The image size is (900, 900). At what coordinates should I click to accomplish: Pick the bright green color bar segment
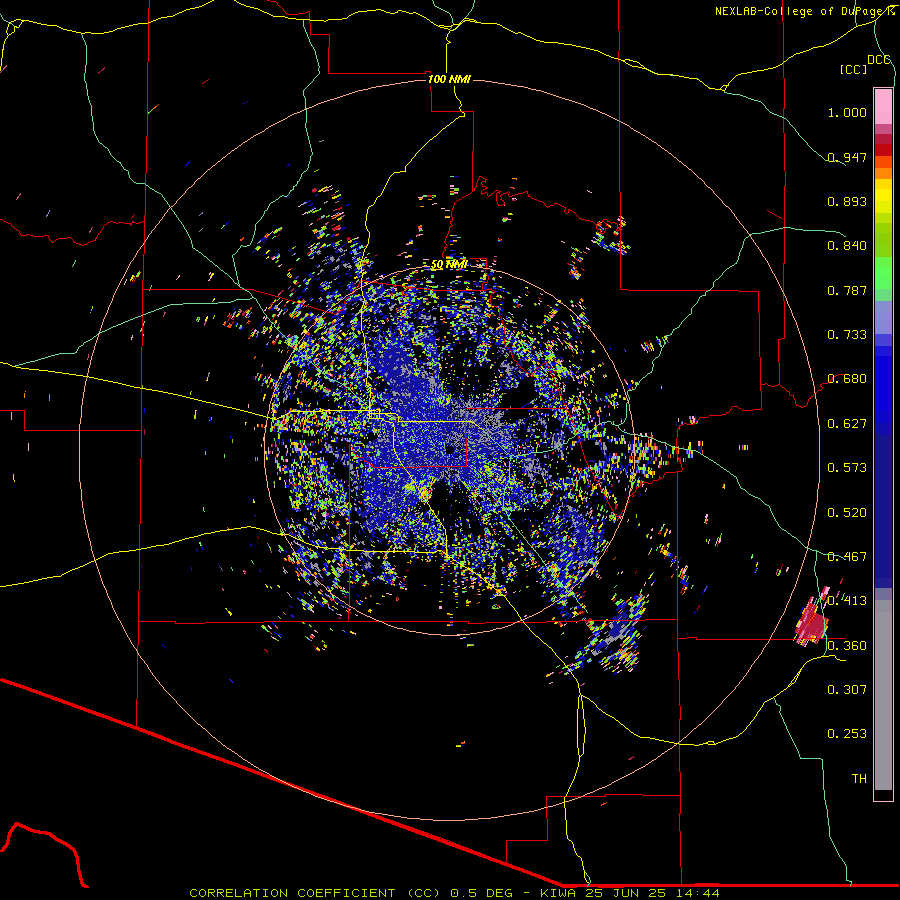tap(883, 273)
